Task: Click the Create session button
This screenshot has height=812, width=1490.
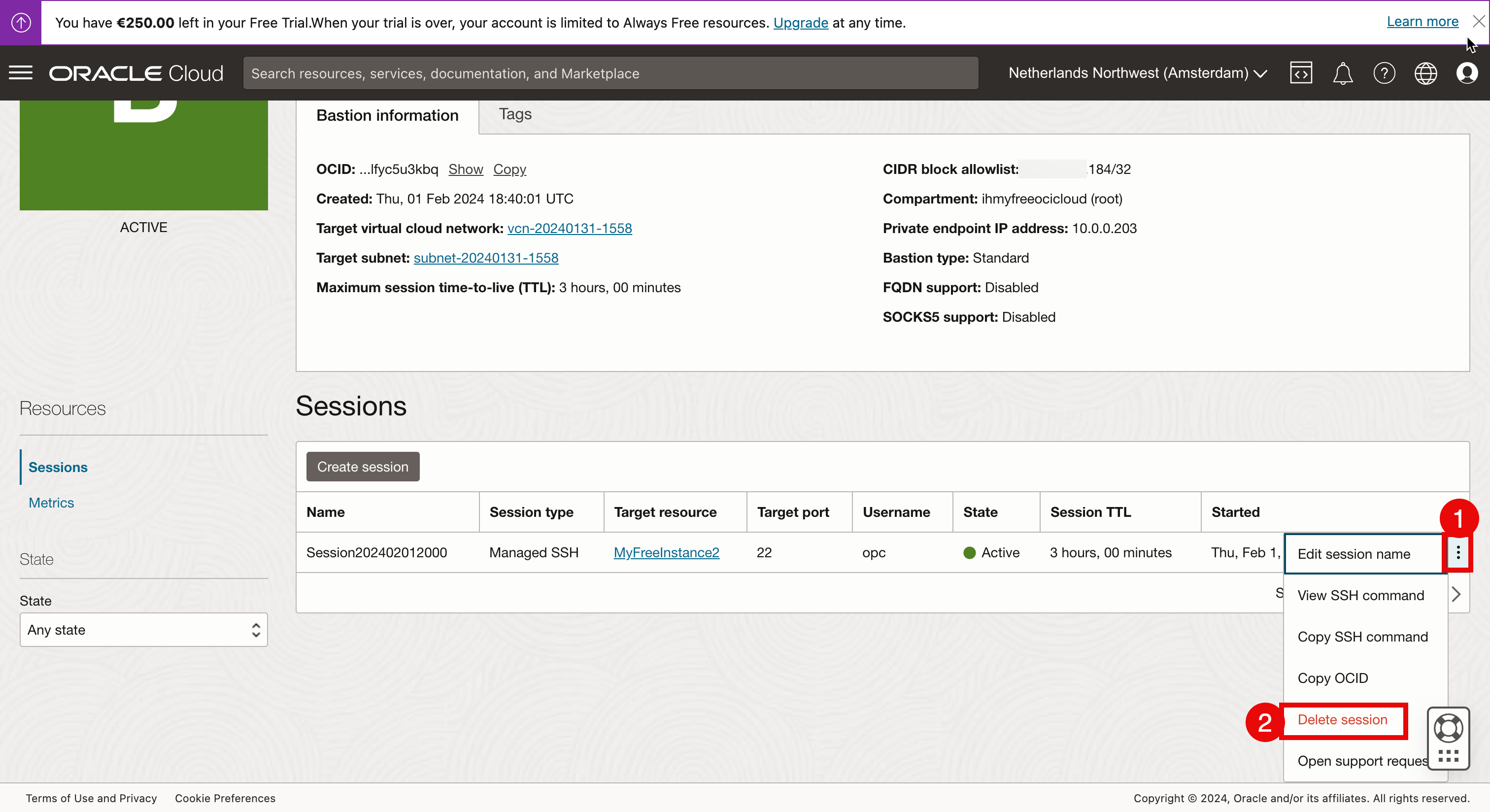Action: (x=363, y=467)
